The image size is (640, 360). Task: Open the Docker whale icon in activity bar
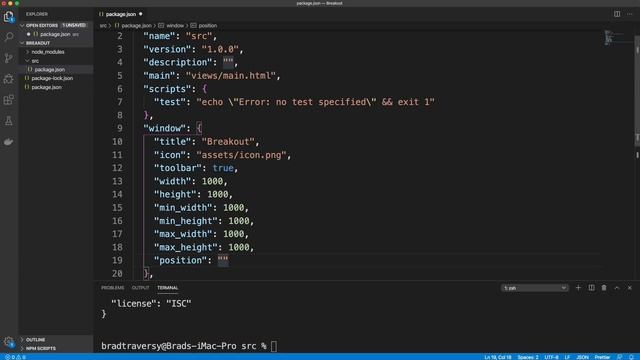pyautogui.click(x=9, y=142)
